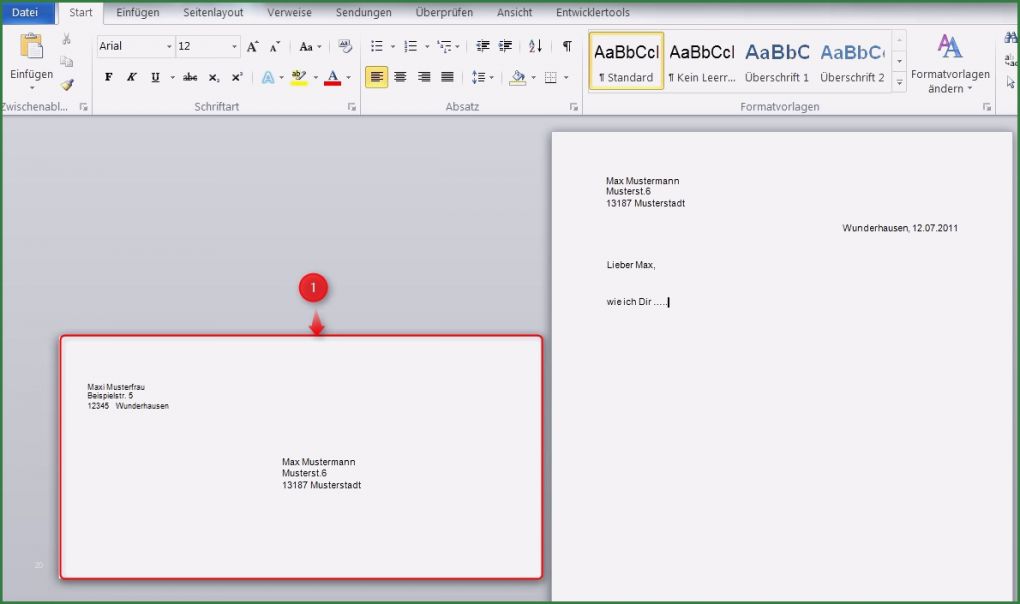Click the envelope recipient address text
This screenshot has width=1020, height=604.
(321, 473)
